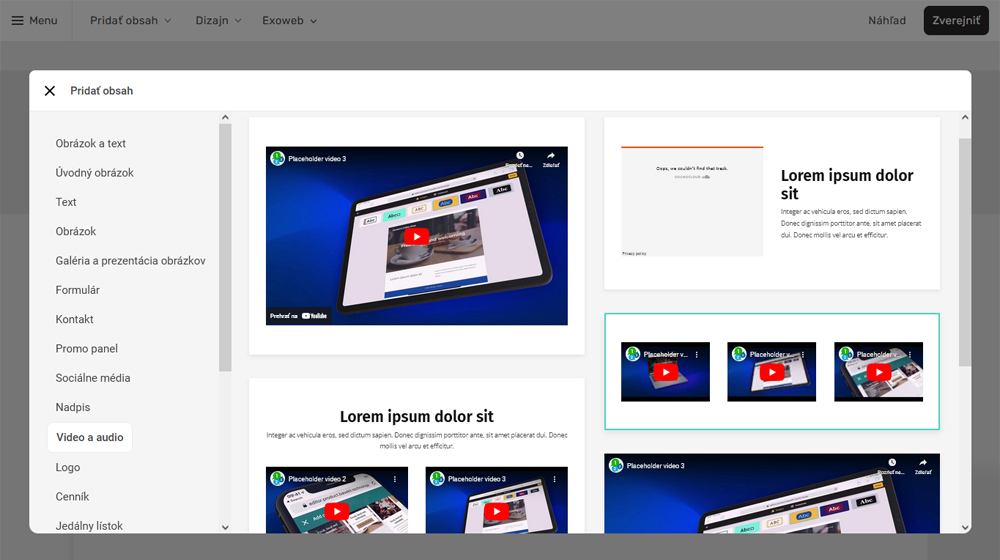Viewport: 1000px width, 560px height.
Task: Channel avatar on Placeholder video 2
Action: (277, 478)
